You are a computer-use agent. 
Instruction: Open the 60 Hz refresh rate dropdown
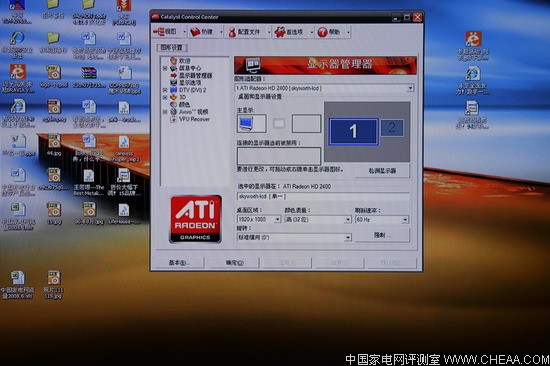[x=382, y=220]
